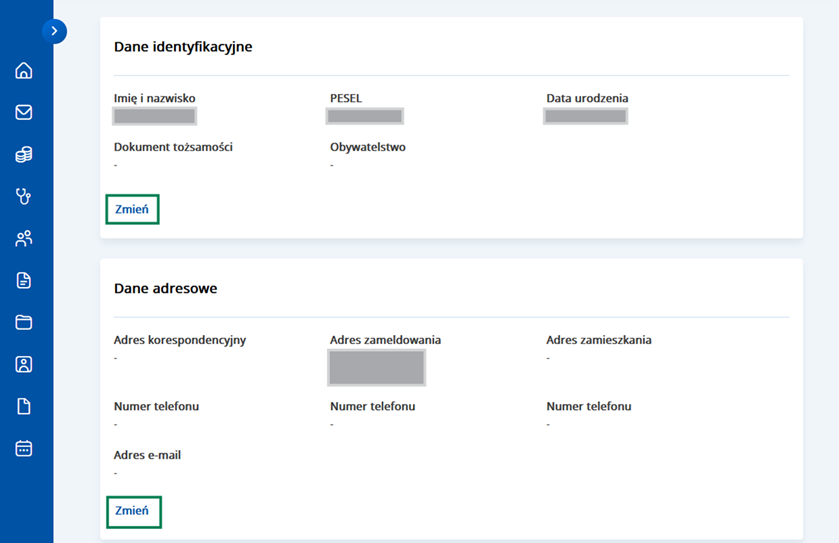Image resolution: width=839 pixels, height=543 pixels.
Task: Open the stethoscope health icon
Action: (x=24, y=197)
